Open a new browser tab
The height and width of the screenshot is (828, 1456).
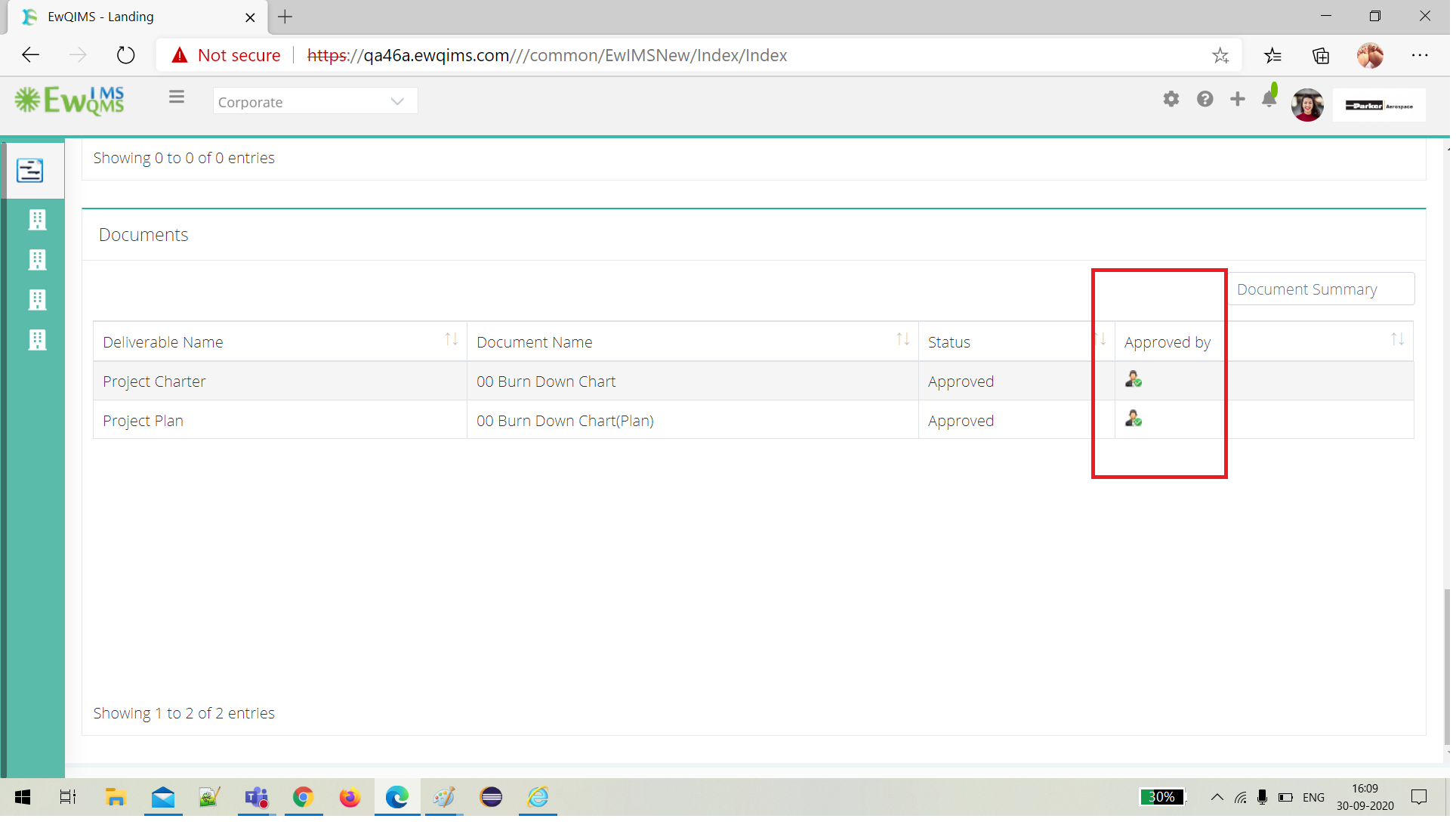click(285, 17)
